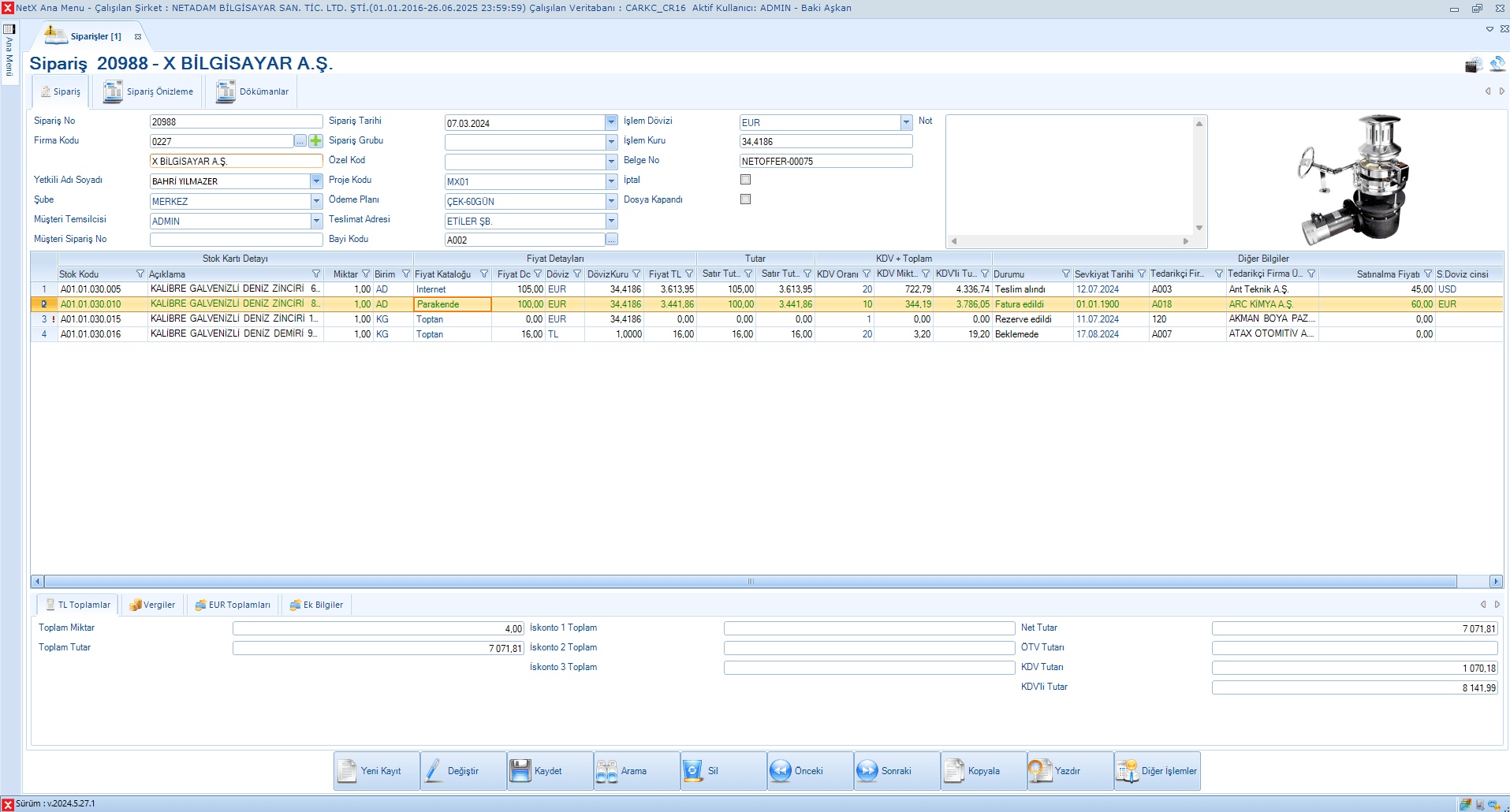Click the Arama binoculars search icon
Screen dimensions: 1510x812
[x=606, y=770]
